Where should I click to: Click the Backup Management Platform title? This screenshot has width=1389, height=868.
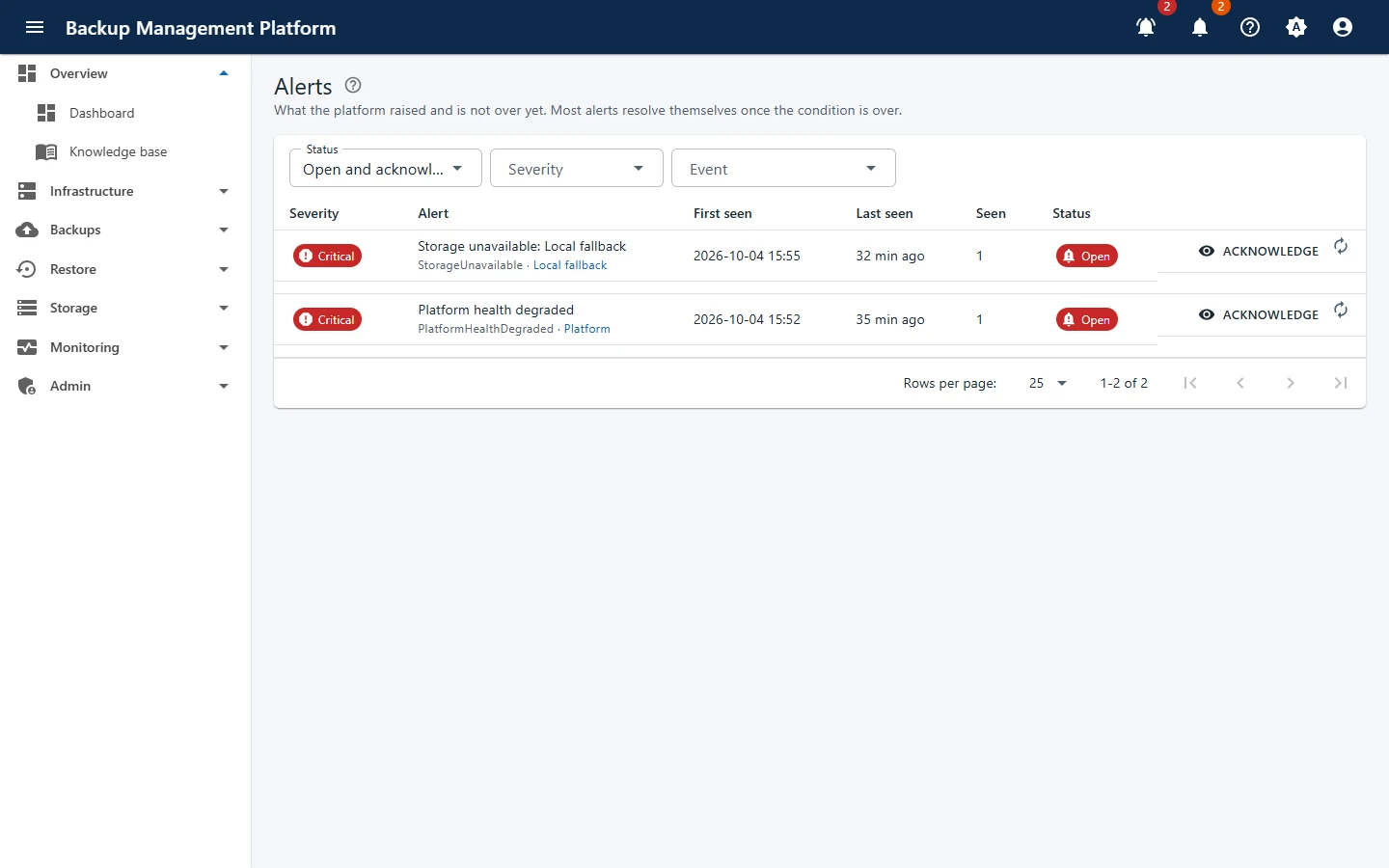coord(201,28)
